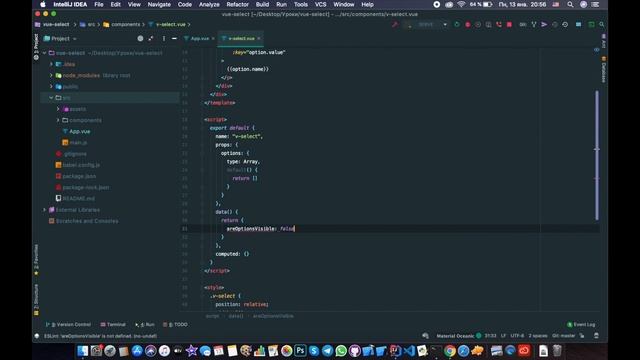The height and width of the screenshot is (360, 640).
Task: Click areOptionsVisible code line in editor
Action: coord(260,229)
